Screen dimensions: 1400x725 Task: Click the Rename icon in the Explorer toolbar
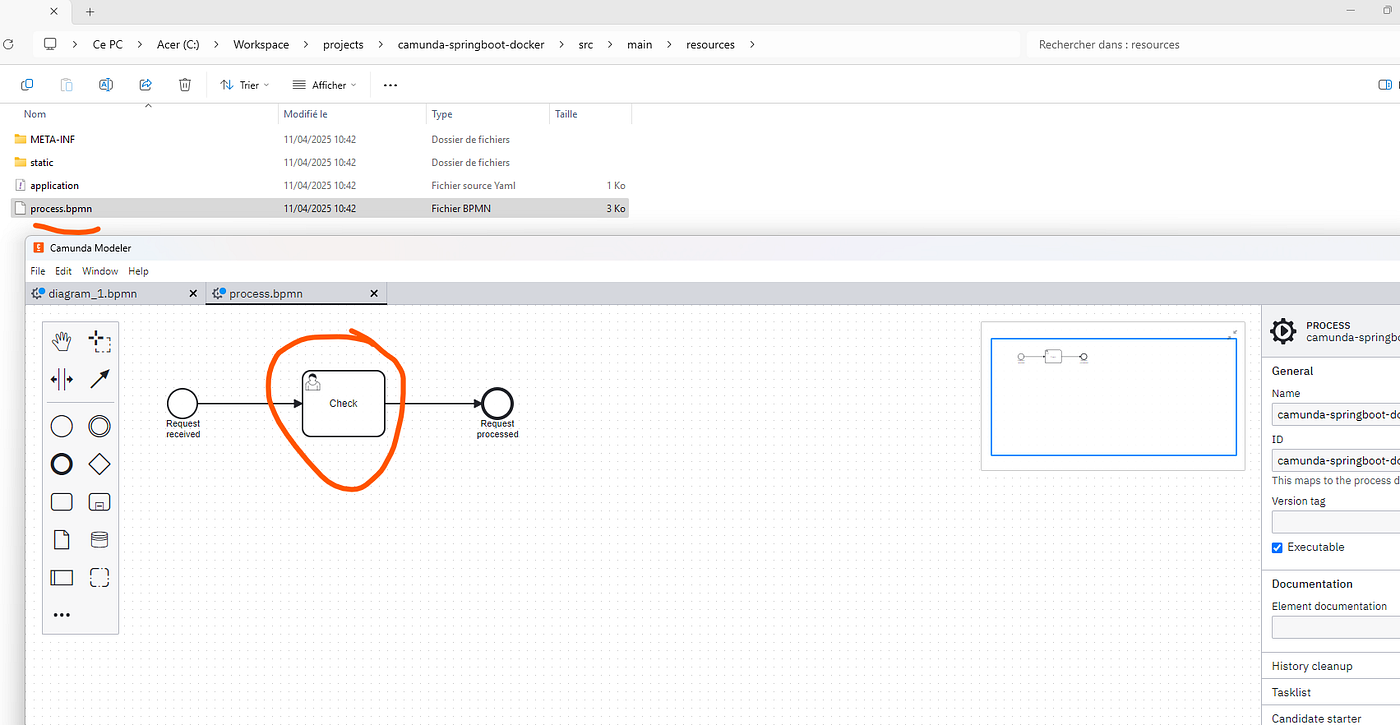tap(106, 85)
